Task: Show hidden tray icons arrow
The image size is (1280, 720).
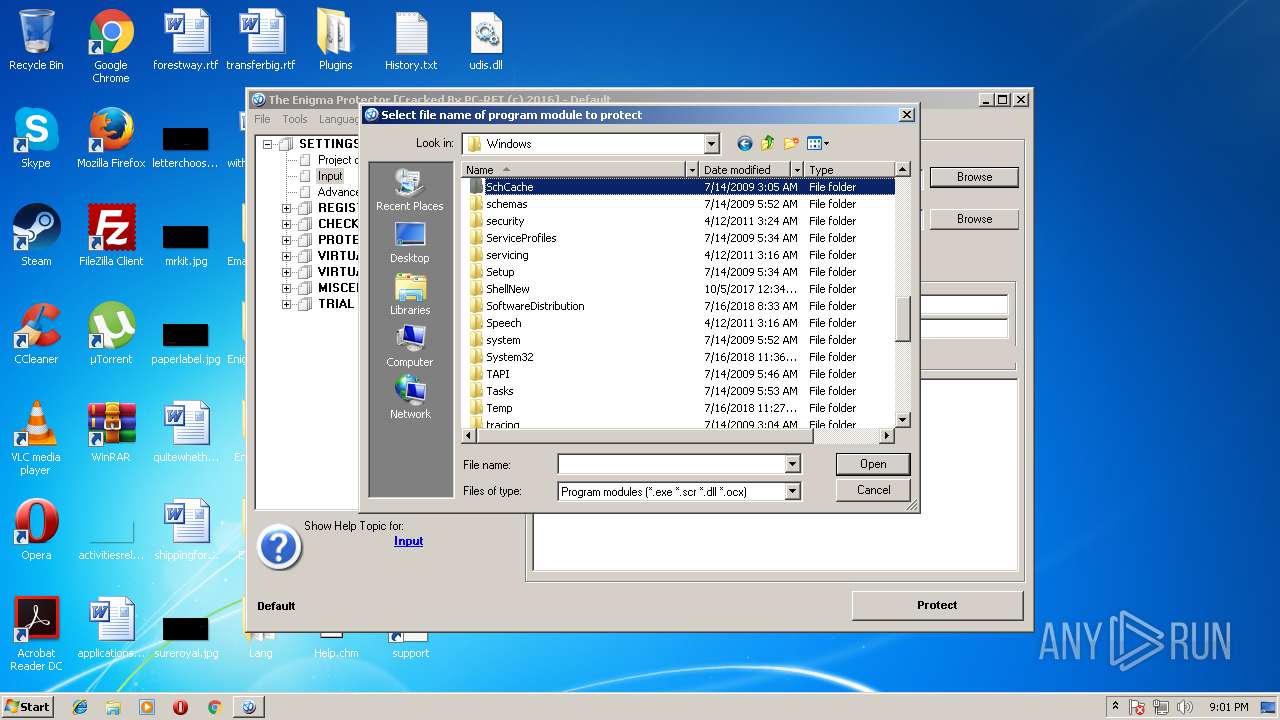Action: pos(1115,707)
